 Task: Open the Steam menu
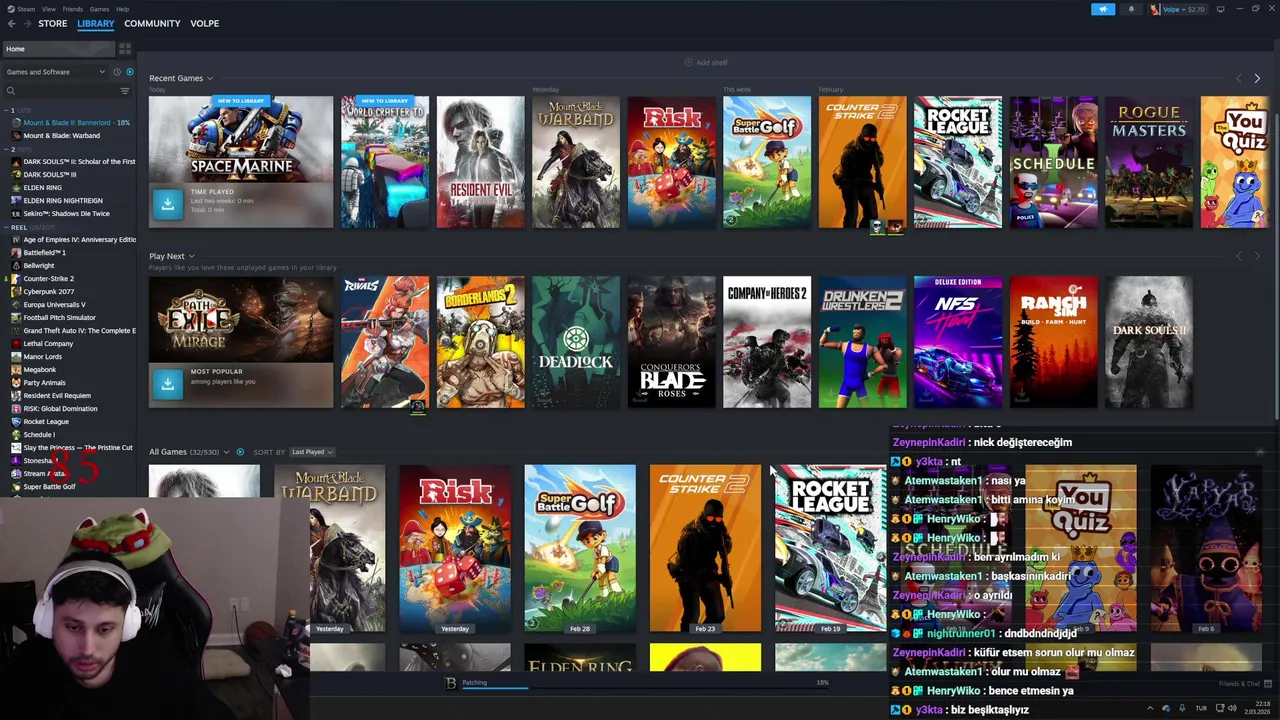(x=26, y=9)
